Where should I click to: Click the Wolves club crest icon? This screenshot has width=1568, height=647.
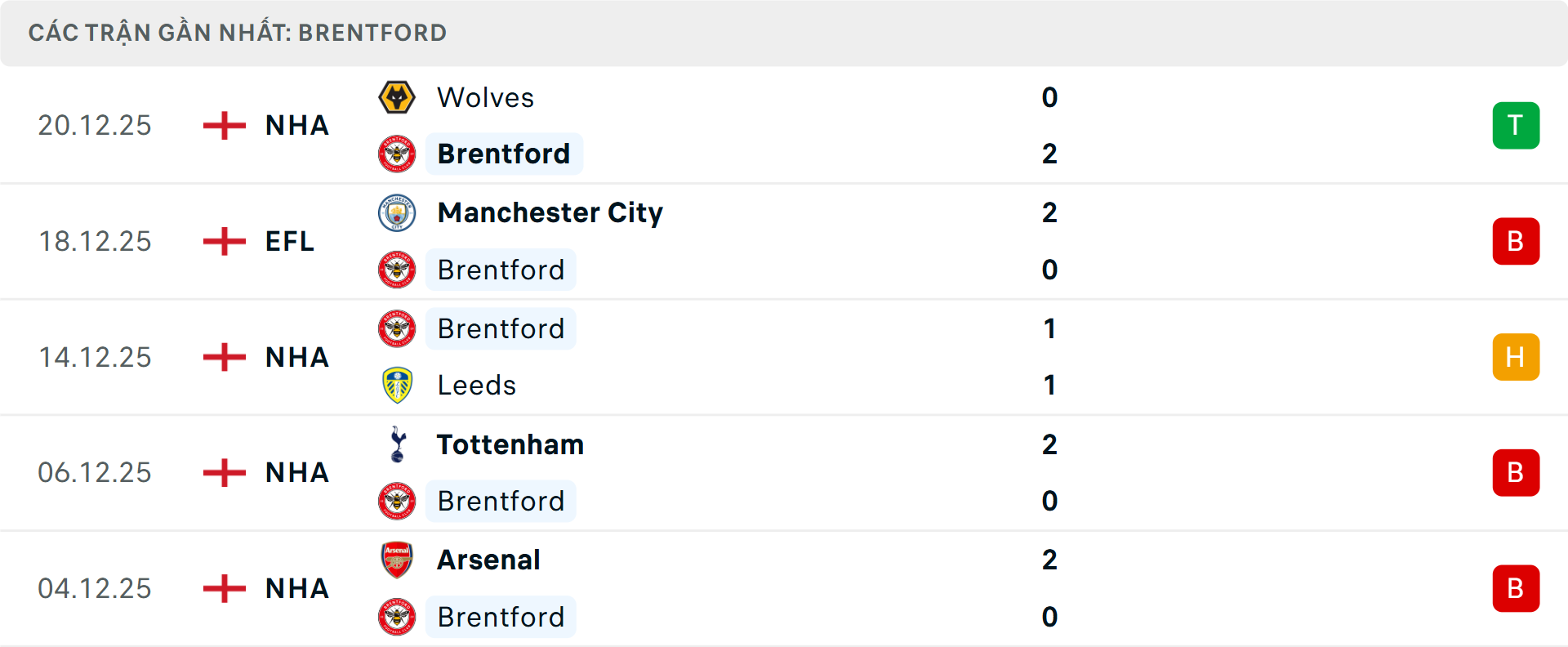click(x=397, y=97)
